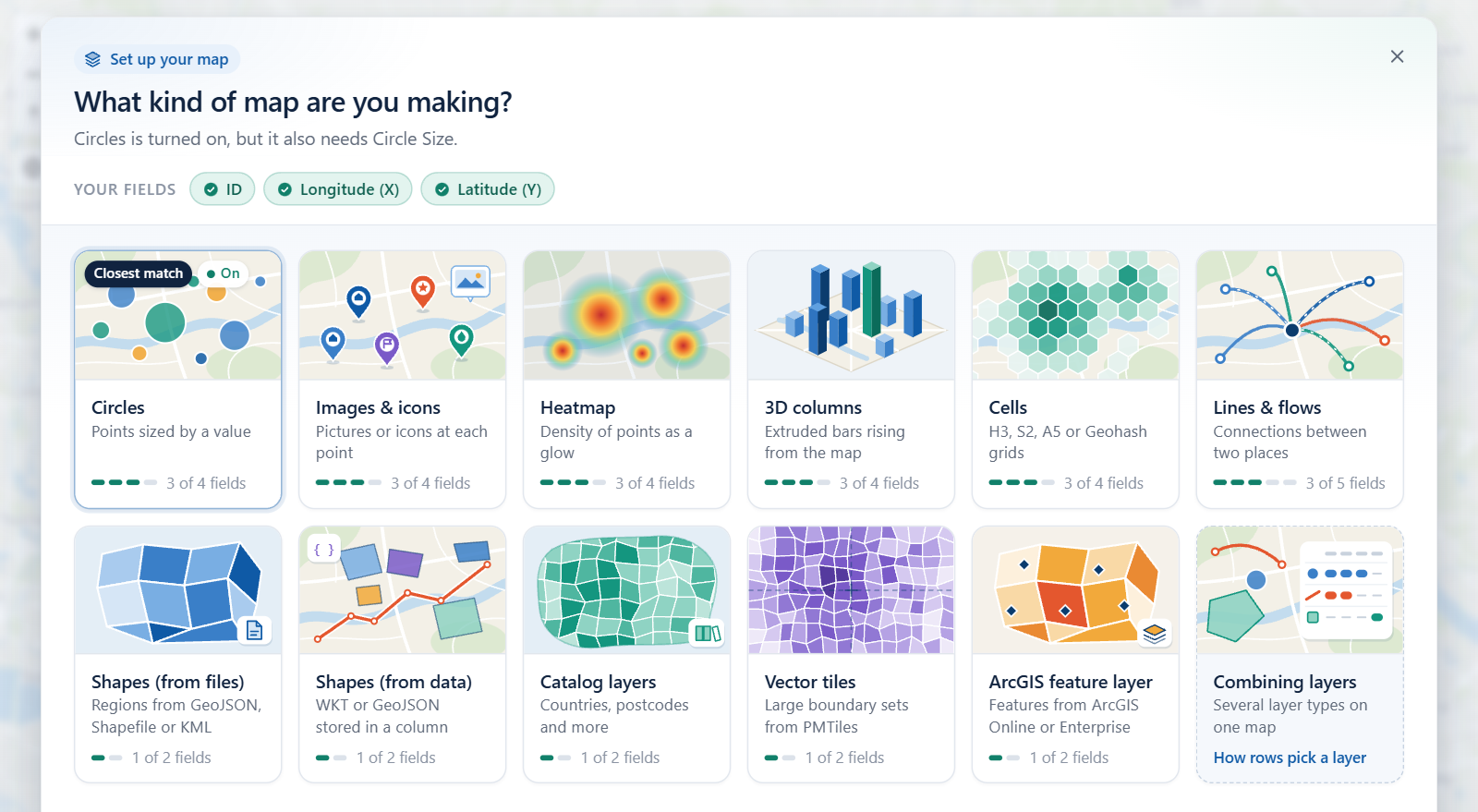
Task: Click 'Extruded bars rising from the map' text
Action: pos(835,442)
